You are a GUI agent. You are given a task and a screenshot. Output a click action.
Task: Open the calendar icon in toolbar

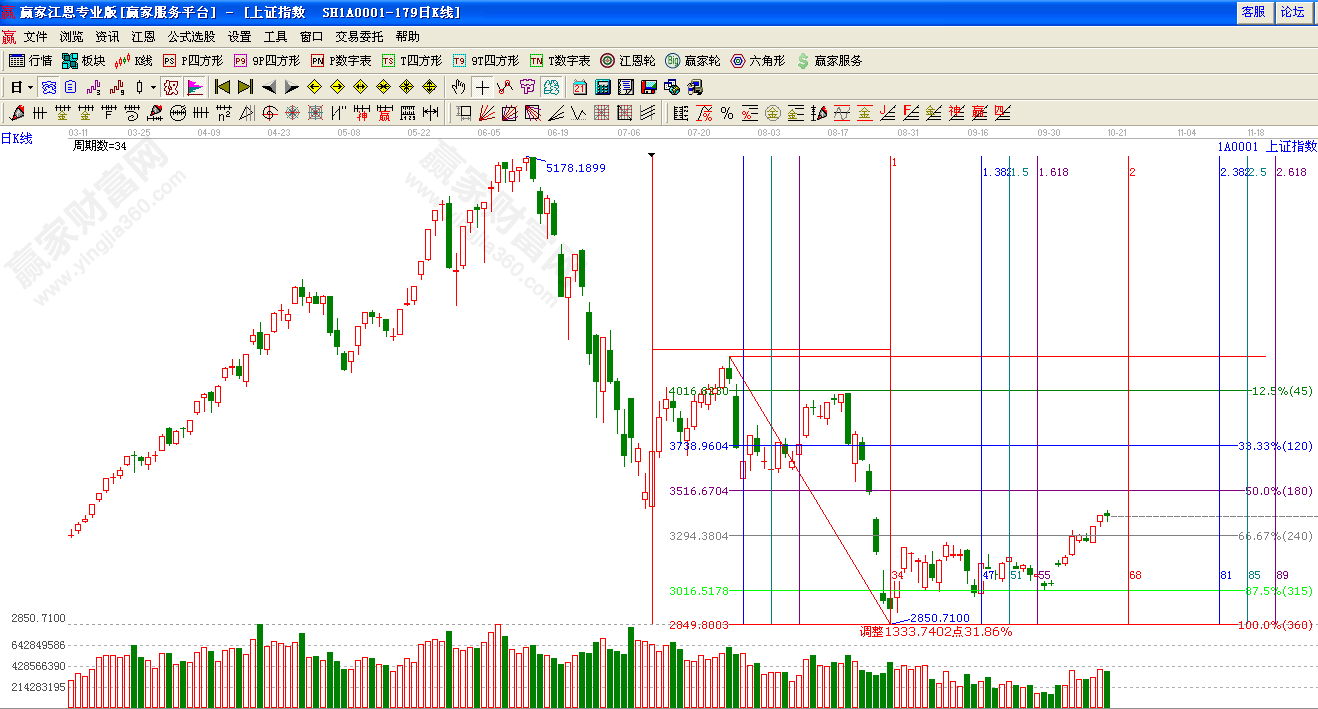580,87
